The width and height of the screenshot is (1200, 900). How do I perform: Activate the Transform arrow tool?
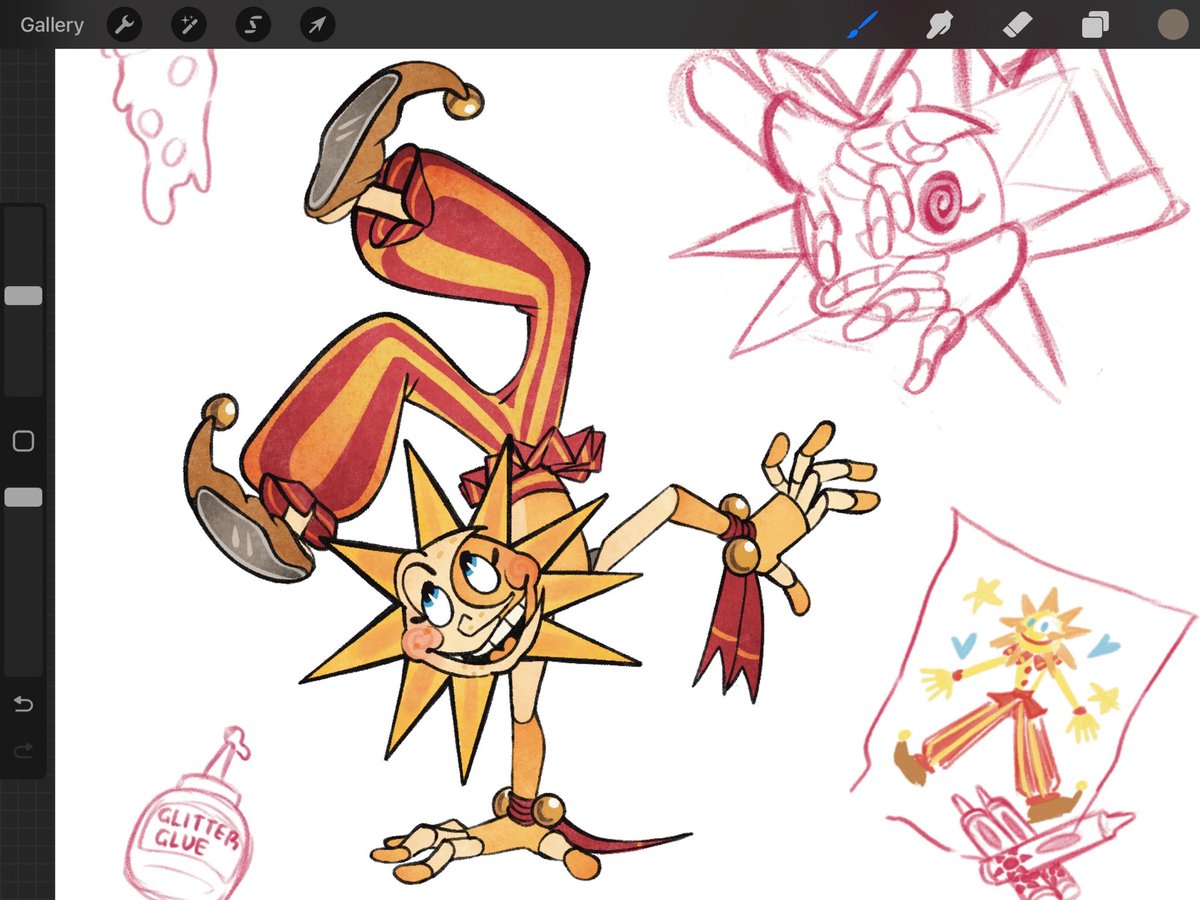coord(317,25)
